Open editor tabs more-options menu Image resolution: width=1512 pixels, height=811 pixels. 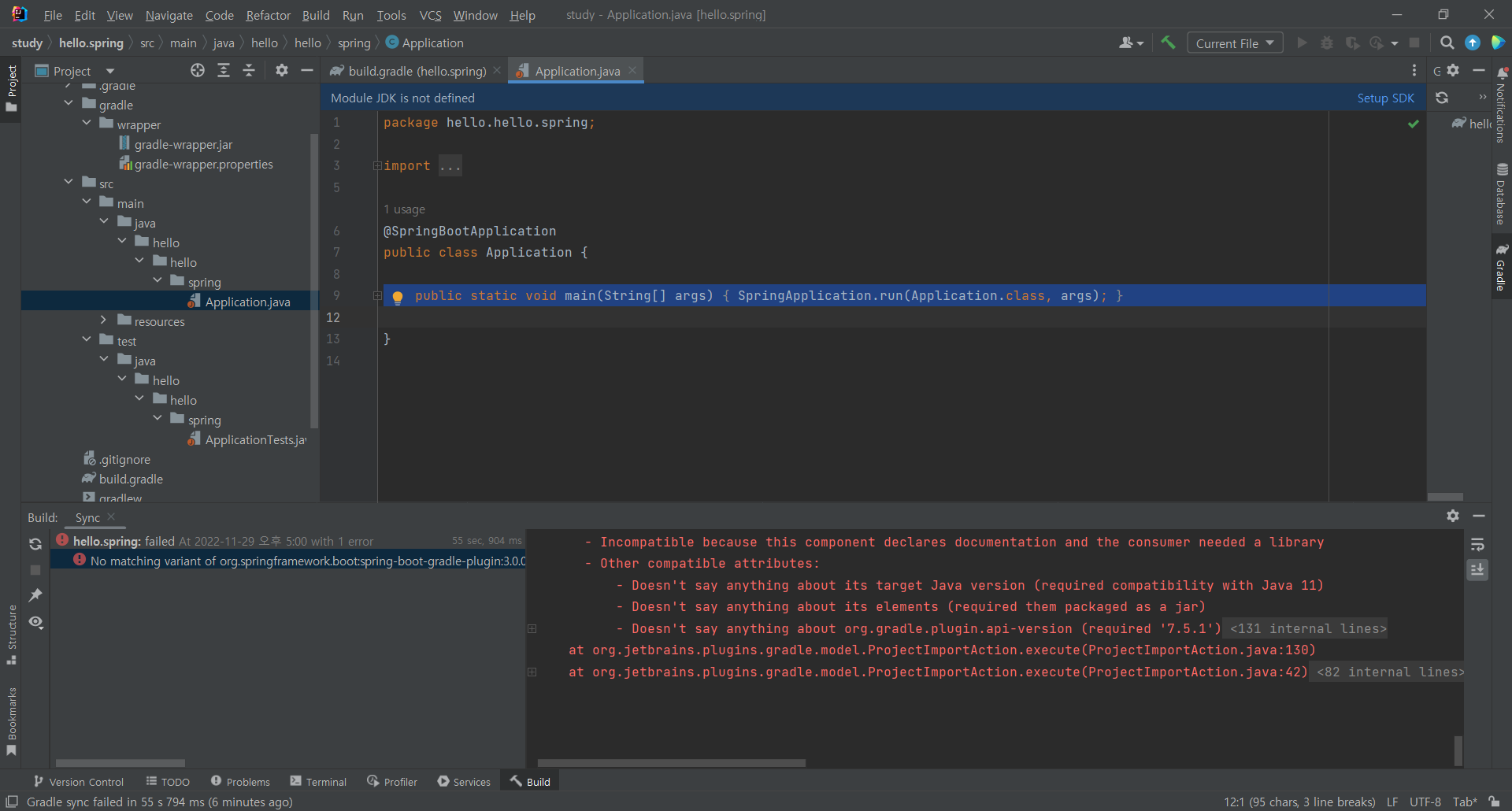coord(1414,71)
